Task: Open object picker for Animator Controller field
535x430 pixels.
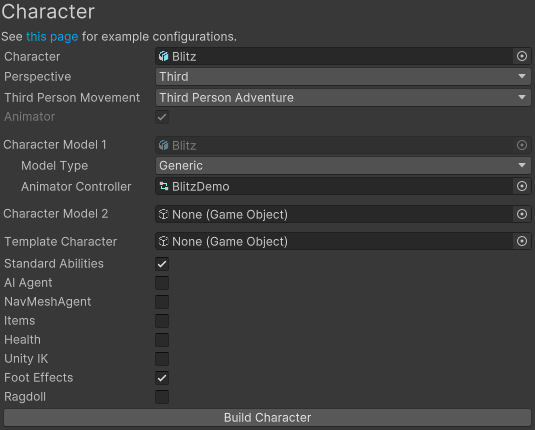Action: click(x=522, y=186)
